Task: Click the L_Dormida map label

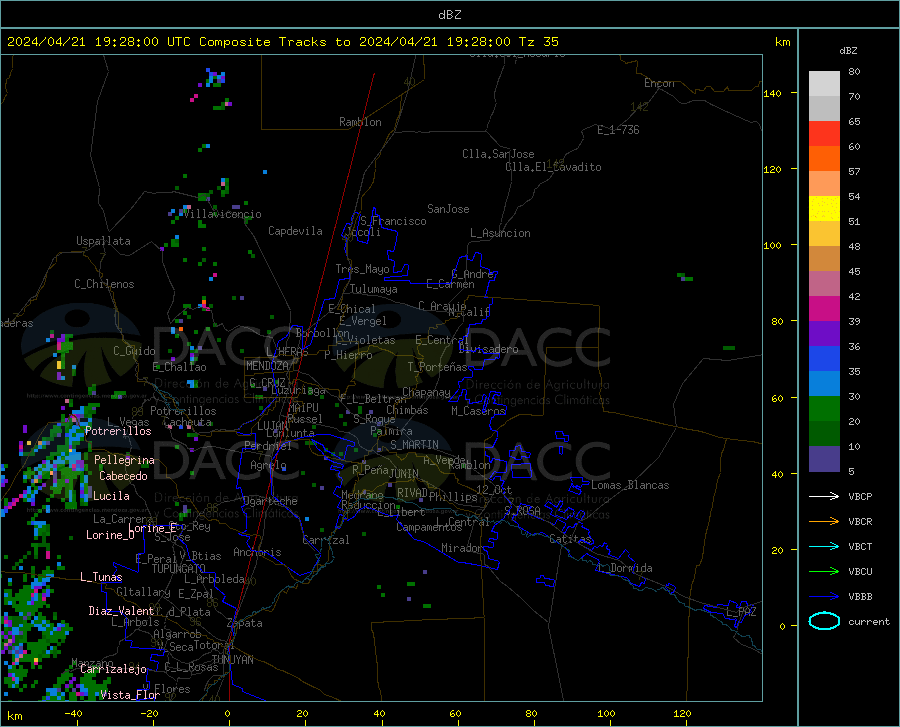Action: pos(625,568)
